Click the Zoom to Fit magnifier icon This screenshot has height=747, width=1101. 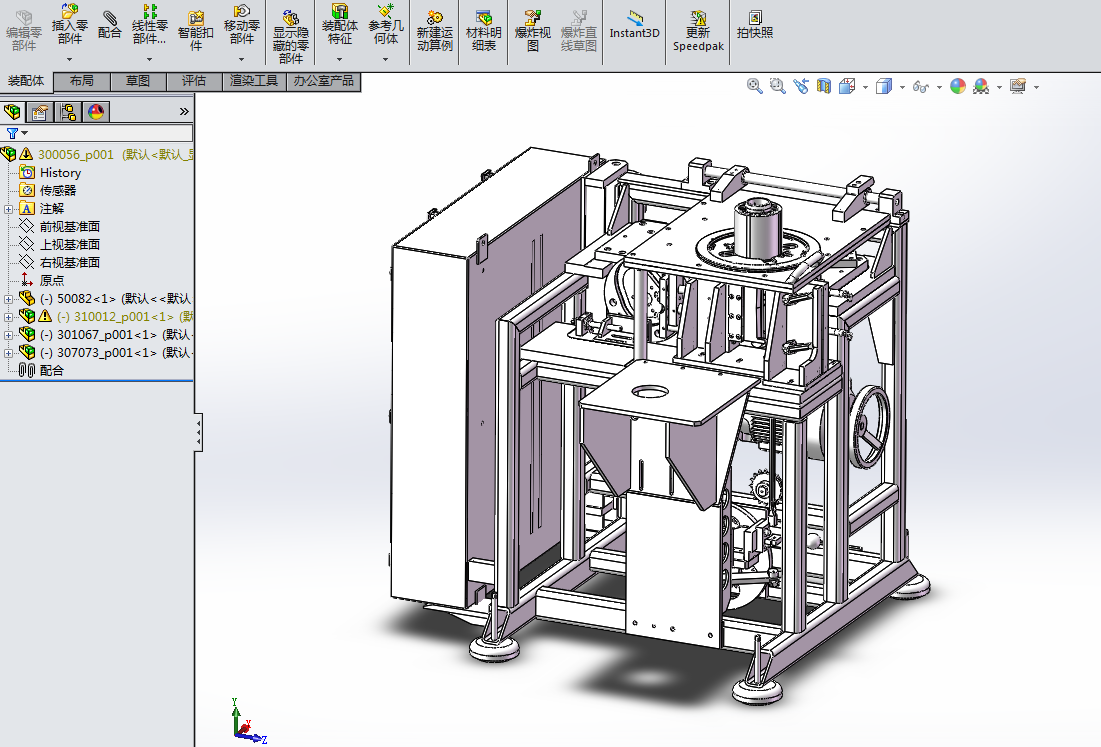[x=755, y=87]
